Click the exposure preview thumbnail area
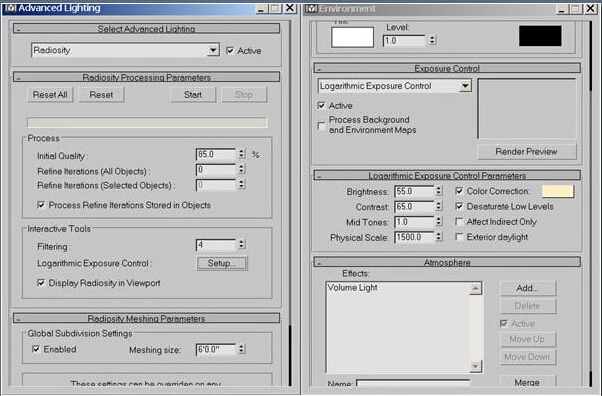The height and width of the screenshot is (396, 602). 527,109
